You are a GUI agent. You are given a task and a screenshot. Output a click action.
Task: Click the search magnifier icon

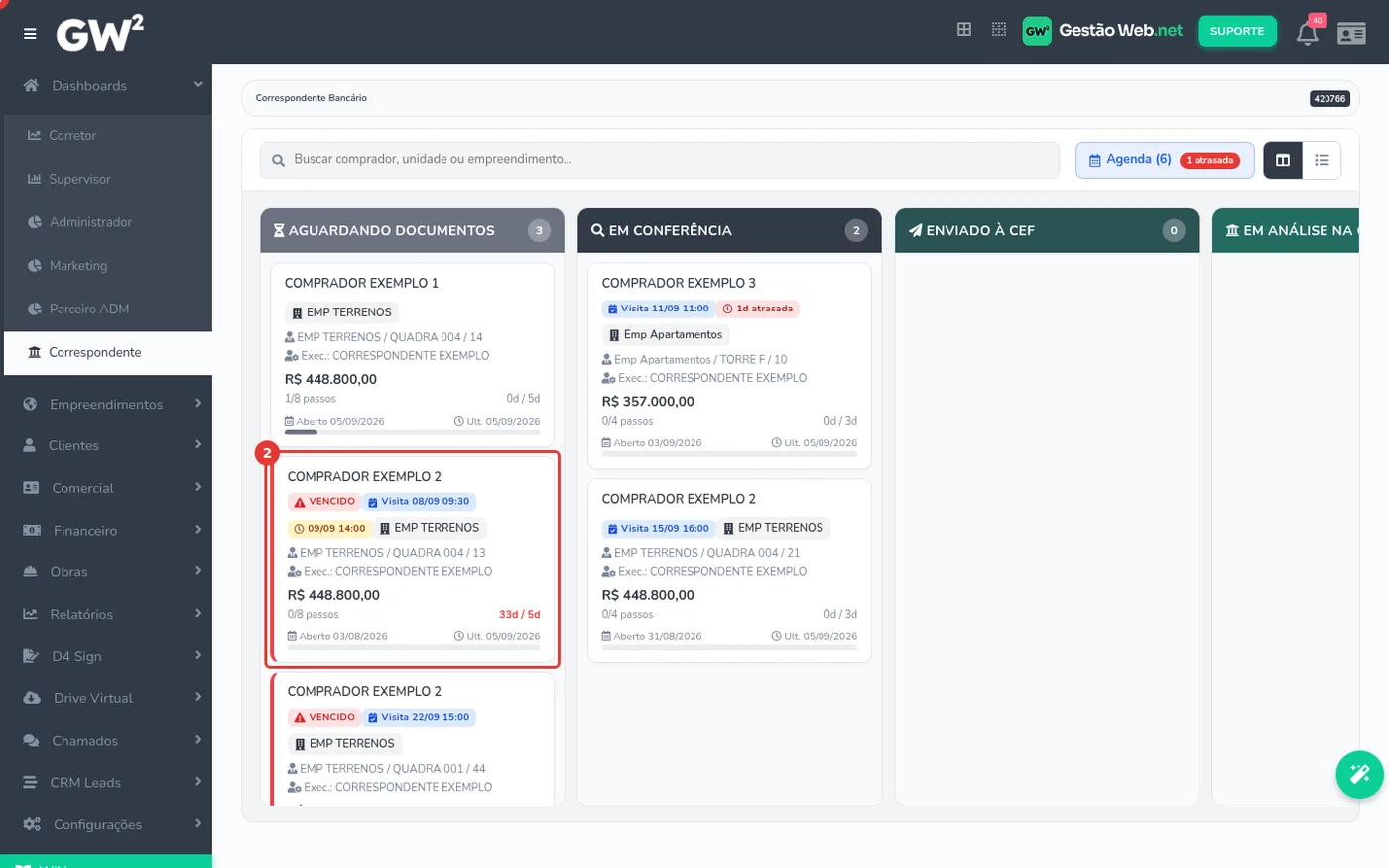click(278, 160)
